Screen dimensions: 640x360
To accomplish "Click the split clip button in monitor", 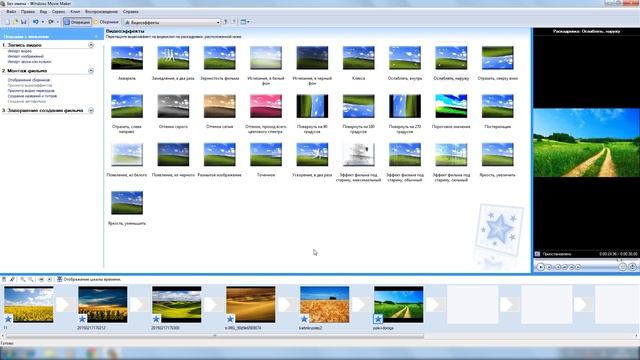I will (x=622, y=267).
